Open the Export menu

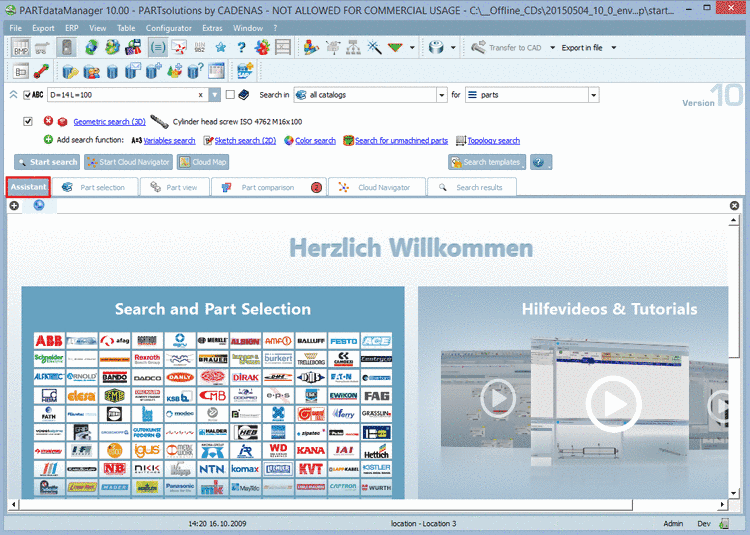(43, 28)
